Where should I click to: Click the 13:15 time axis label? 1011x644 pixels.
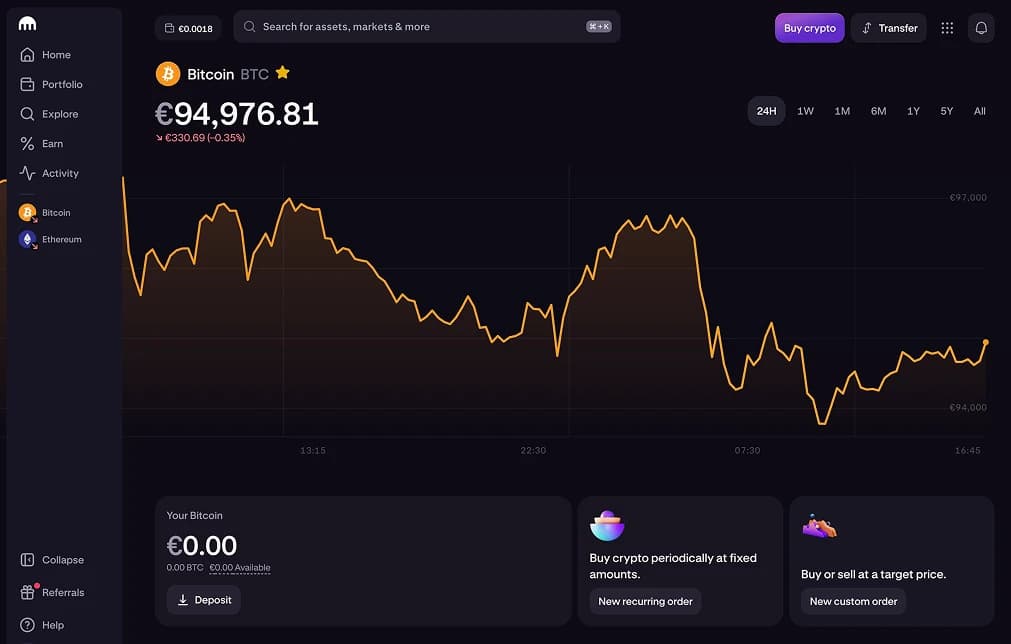(x=313, y=451)
